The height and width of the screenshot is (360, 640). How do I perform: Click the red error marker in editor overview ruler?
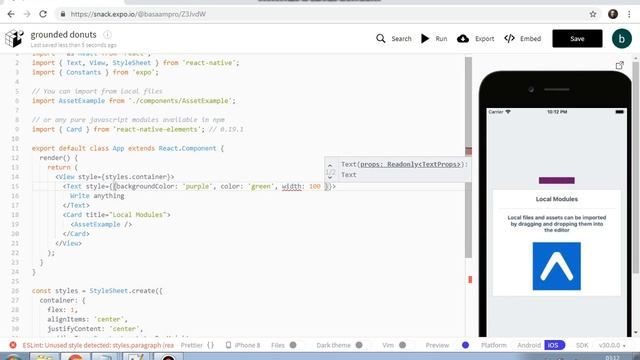pyautogui.click(x=470, y=279)
